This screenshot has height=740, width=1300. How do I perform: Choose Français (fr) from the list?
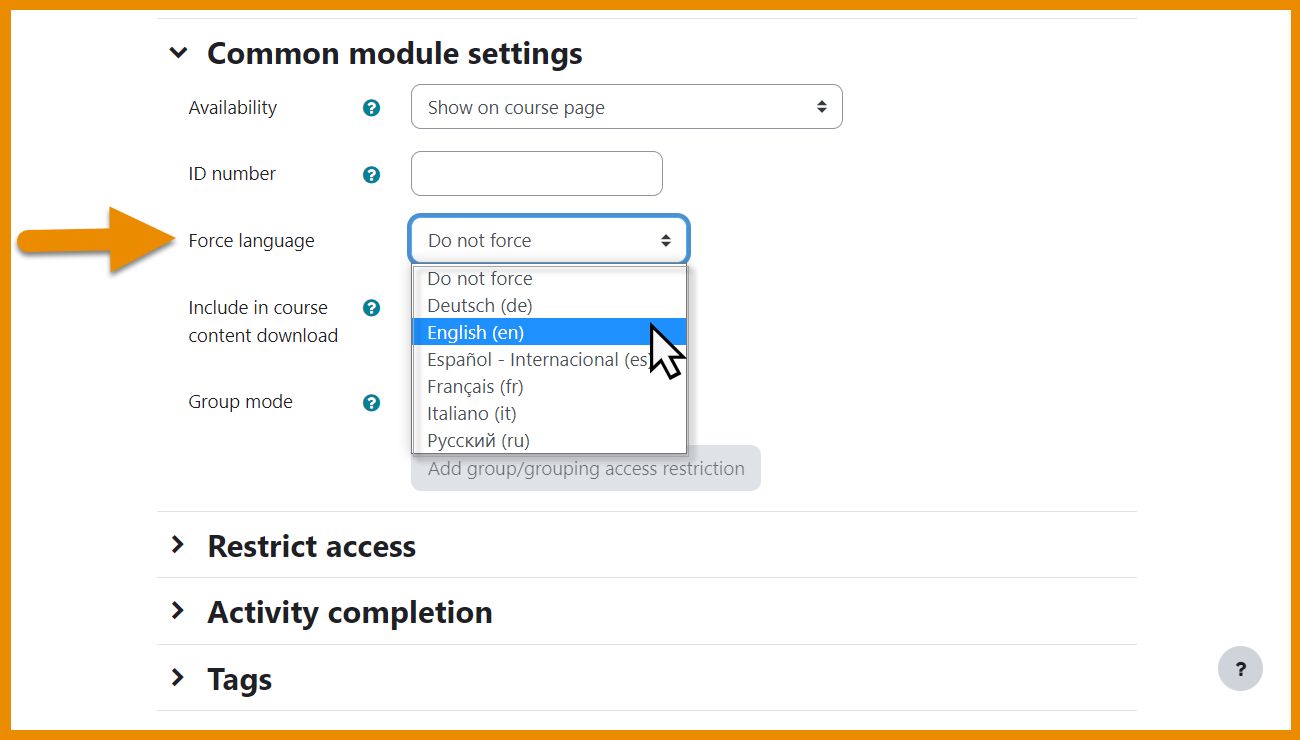476,387
